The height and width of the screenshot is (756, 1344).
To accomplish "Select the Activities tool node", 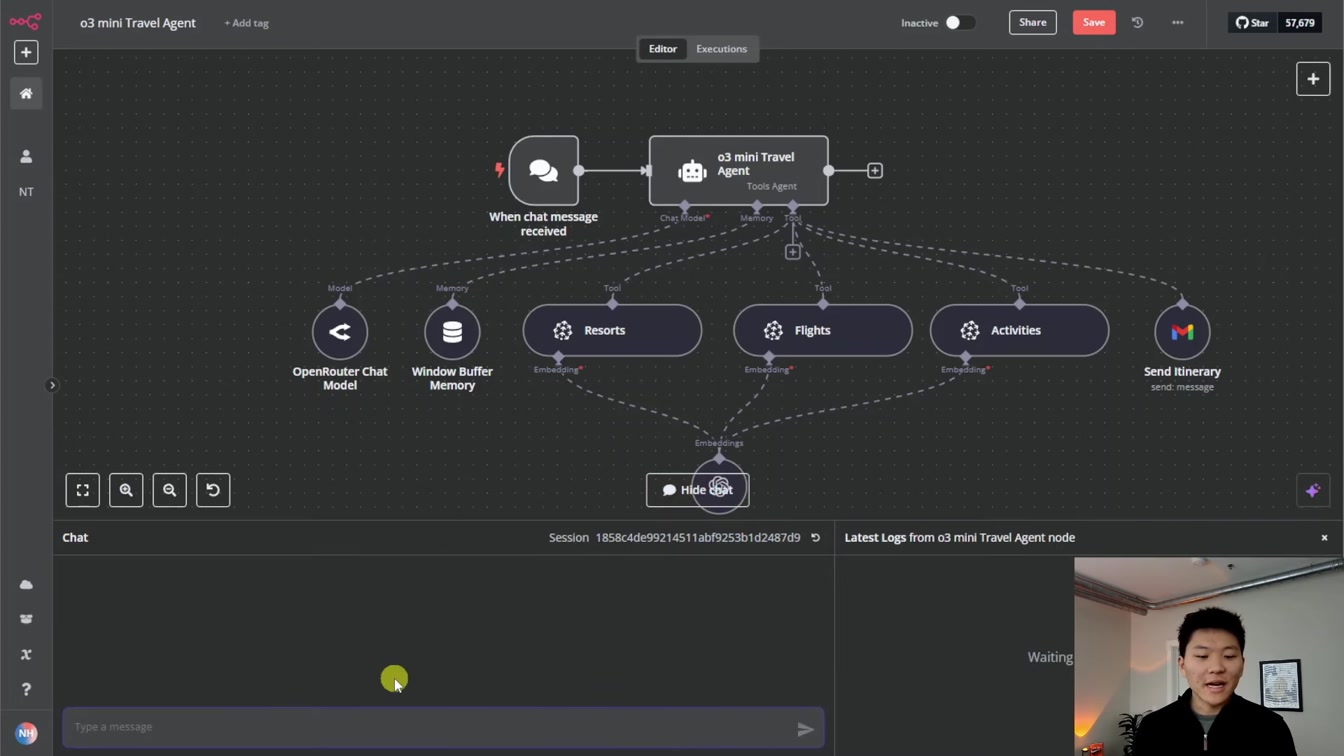I will pyautogui.click(x=1019, y=330).
